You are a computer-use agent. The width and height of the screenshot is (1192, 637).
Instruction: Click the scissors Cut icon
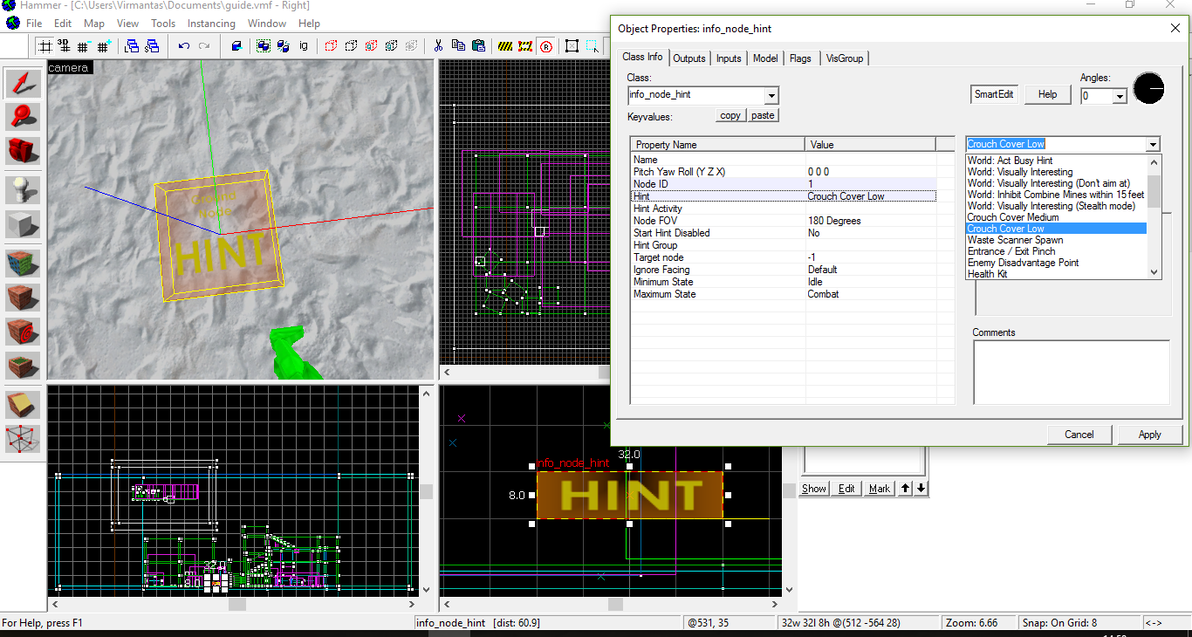click(438, 46)
